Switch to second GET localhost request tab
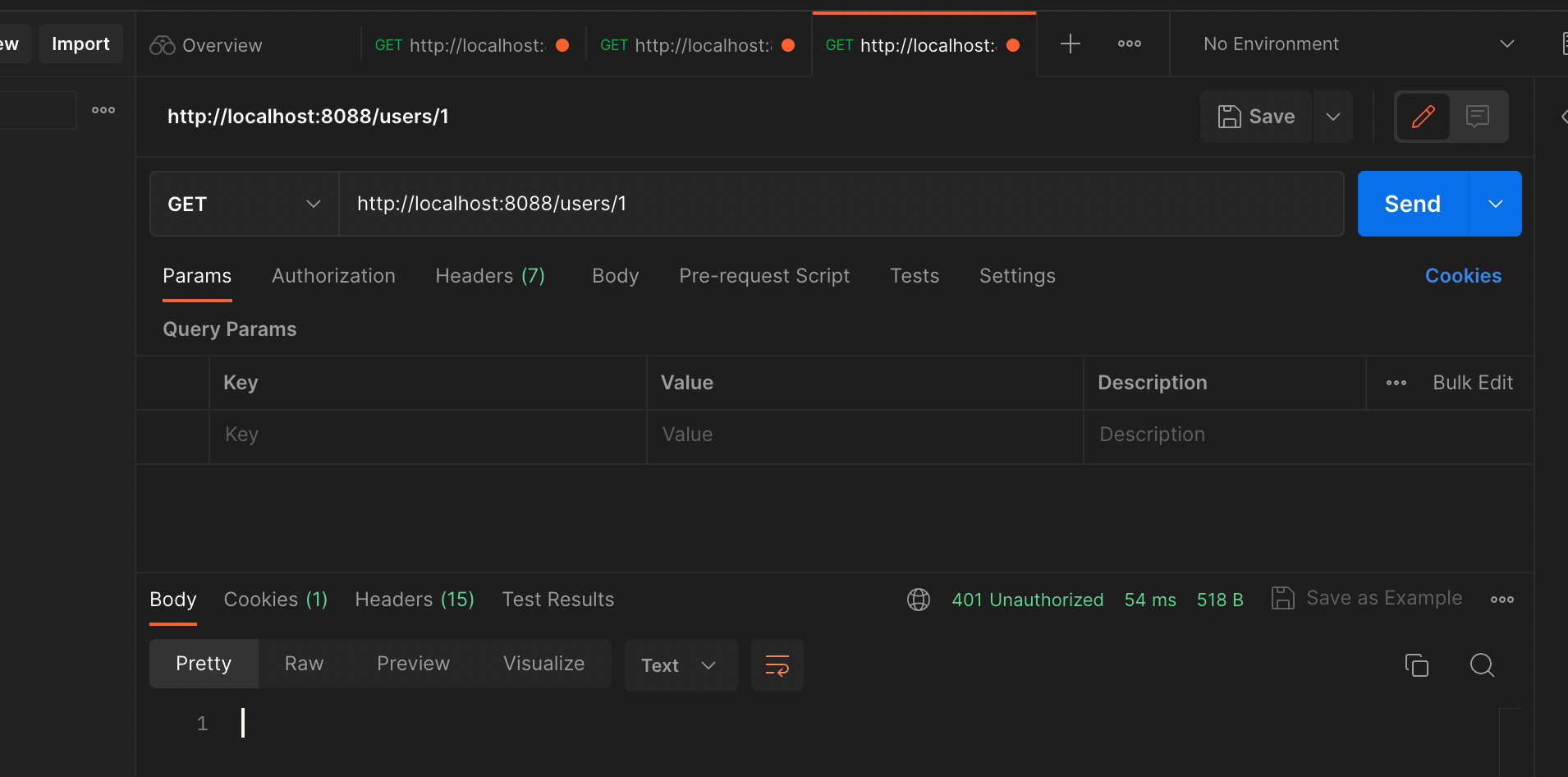 698,45
